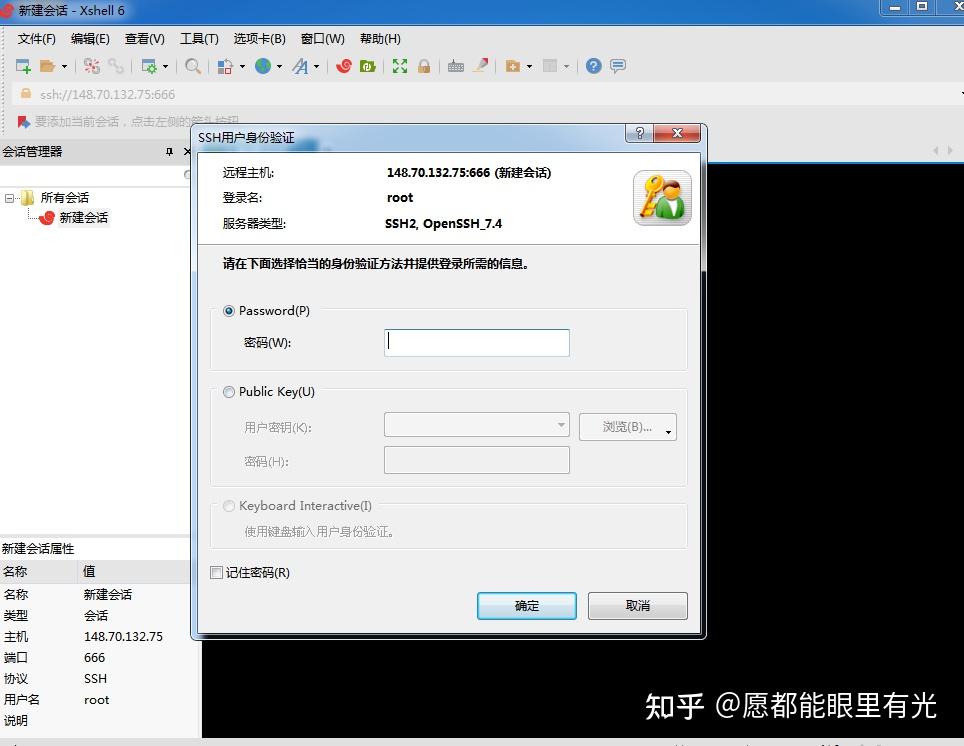Select the 新建会话 session tree item
The image size is (964, 746).
tap(84, 218)
